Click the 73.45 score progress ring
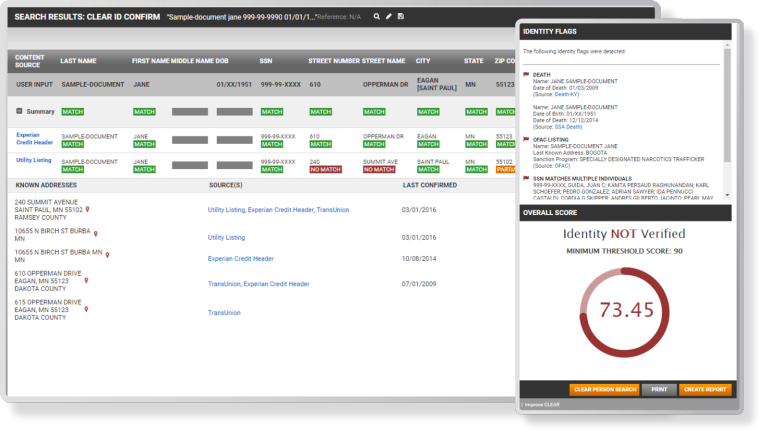 [626, 307]
